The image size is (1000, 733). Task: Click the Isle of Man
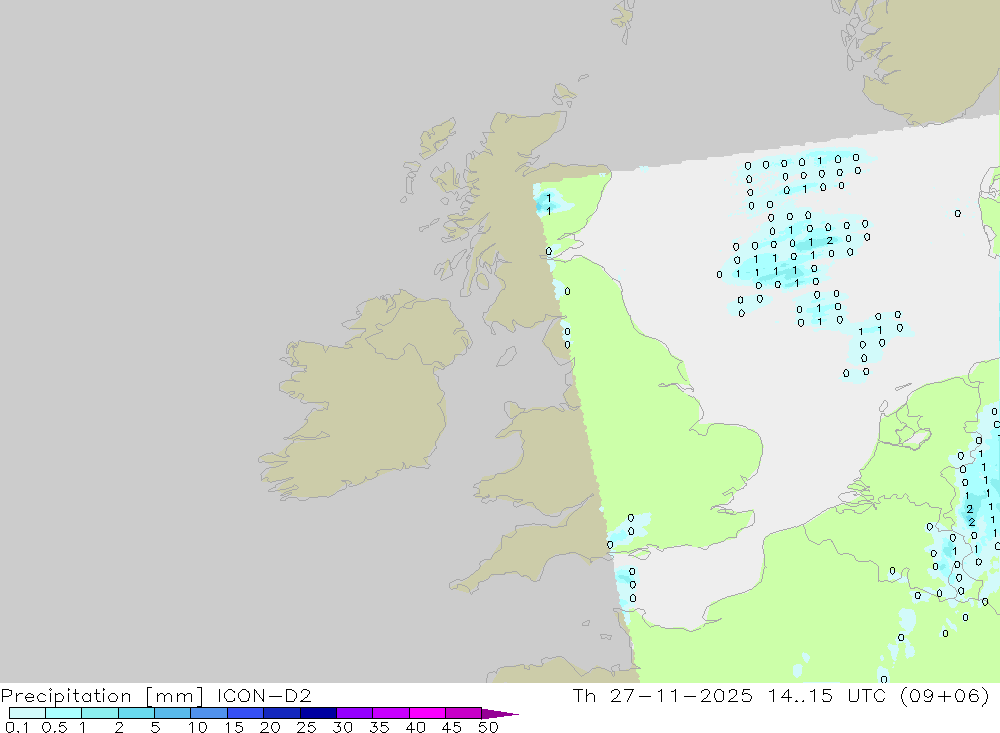click(x=506, y=356)
